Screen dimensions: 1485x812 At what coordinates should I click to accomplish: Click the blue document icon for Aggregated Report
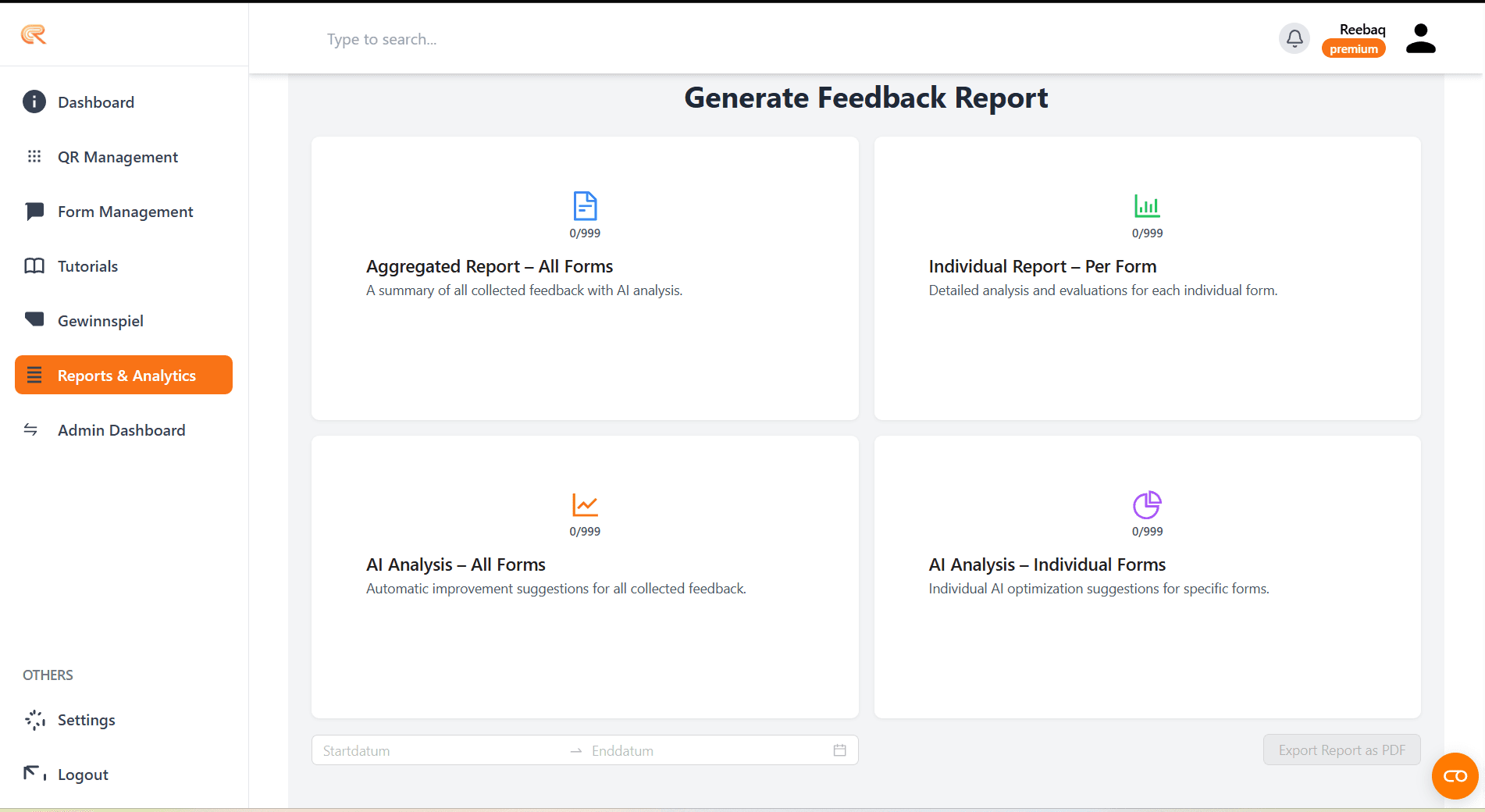pos(585,206)
